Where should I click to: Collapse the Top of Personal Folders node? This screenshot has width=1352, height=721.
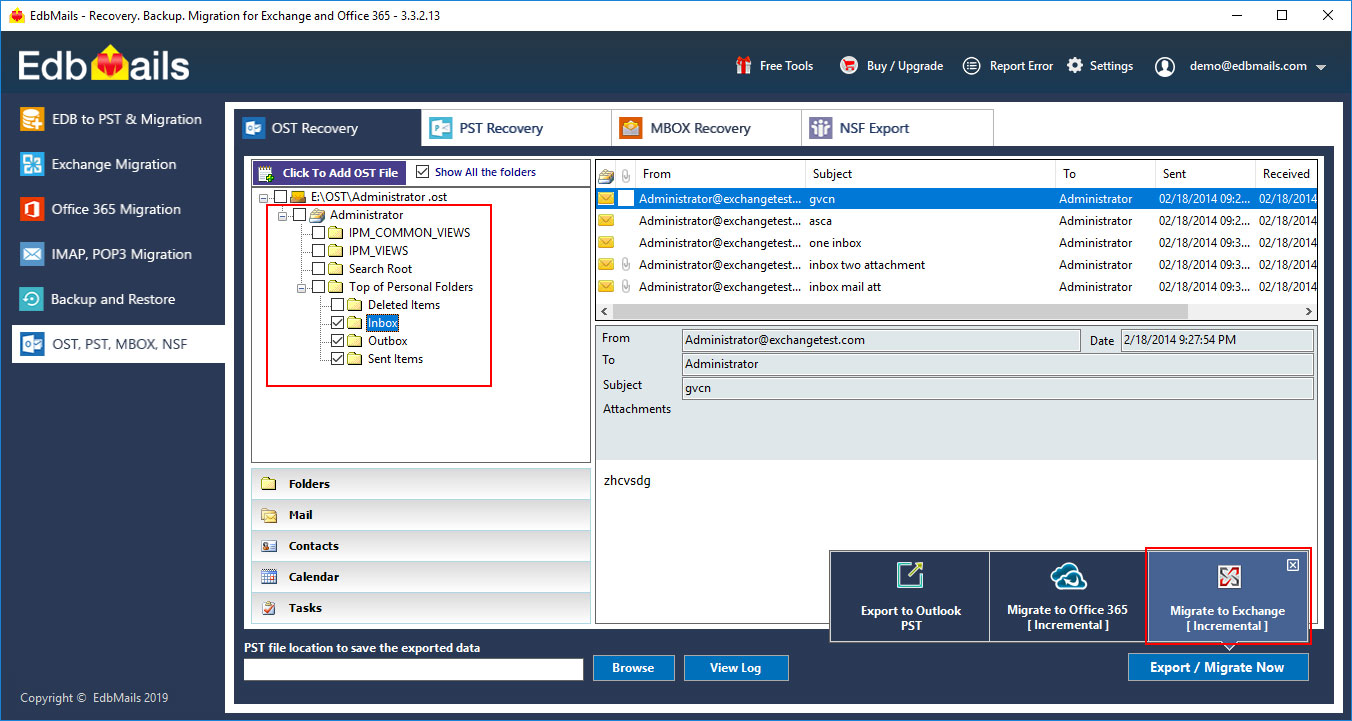click(x=302, y=287)
